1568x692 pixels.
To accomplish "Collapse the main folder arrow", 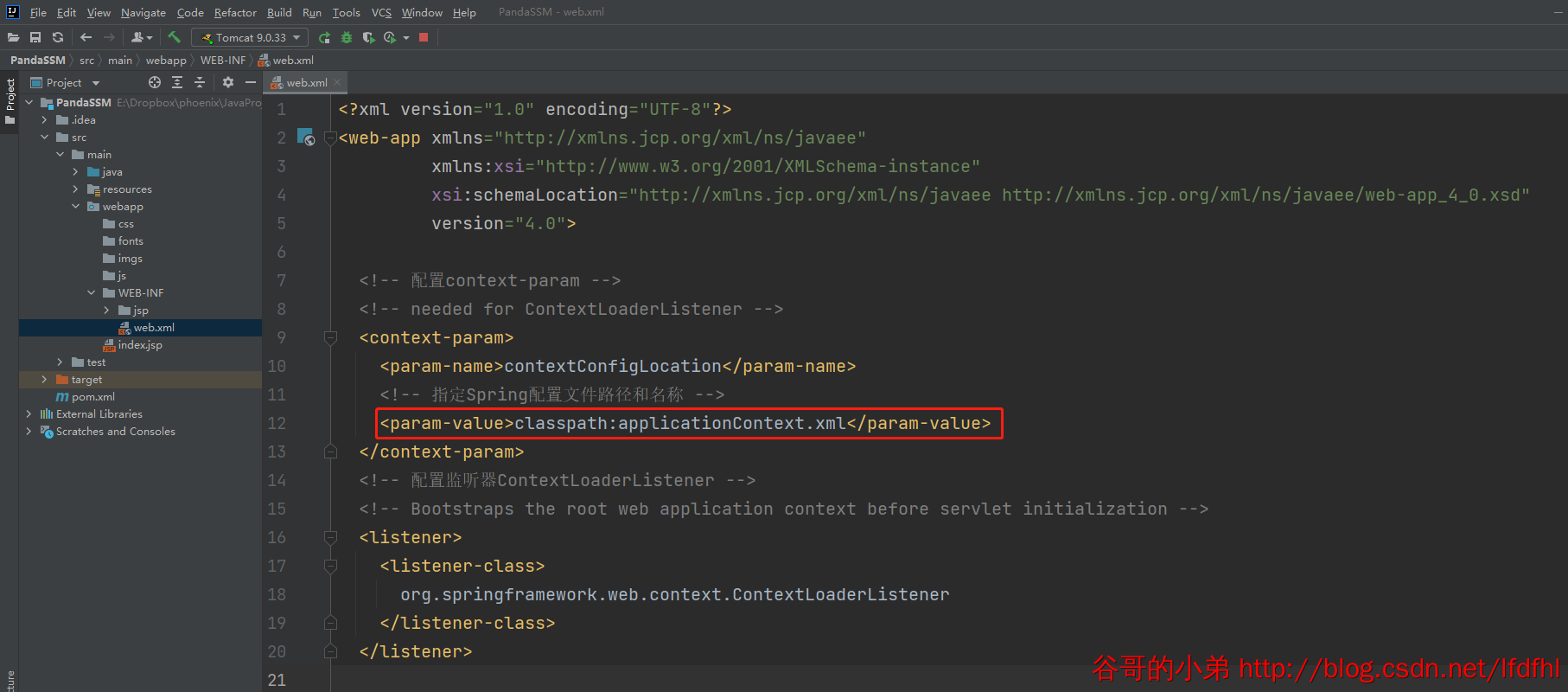I will (x=61, y=154).
